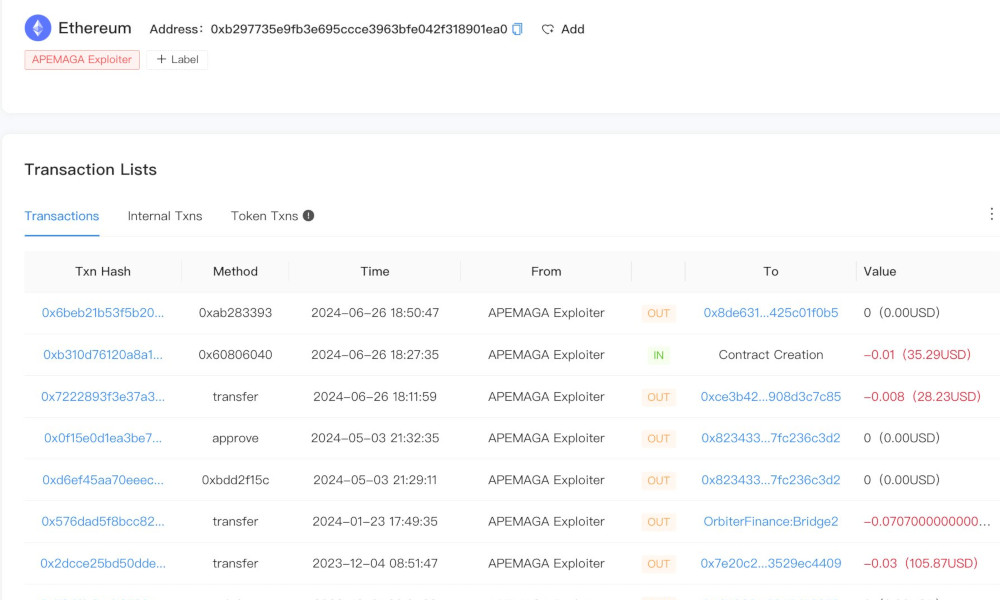Switch to the Token Txns tab
Image resolution: width=1000 pixels, height=600 pixels.
[x=264, y=216]
